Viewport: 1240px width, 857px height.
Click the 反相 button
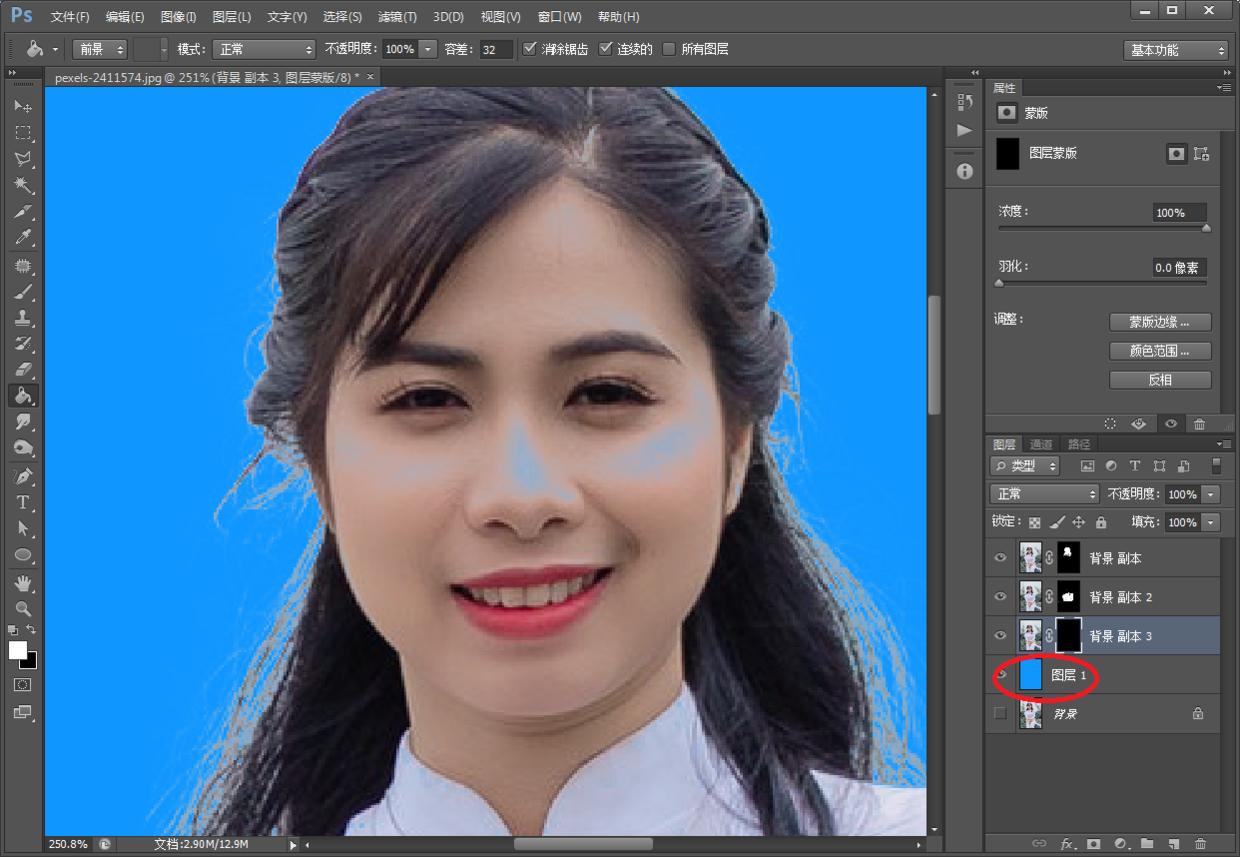pos(1160,380)
